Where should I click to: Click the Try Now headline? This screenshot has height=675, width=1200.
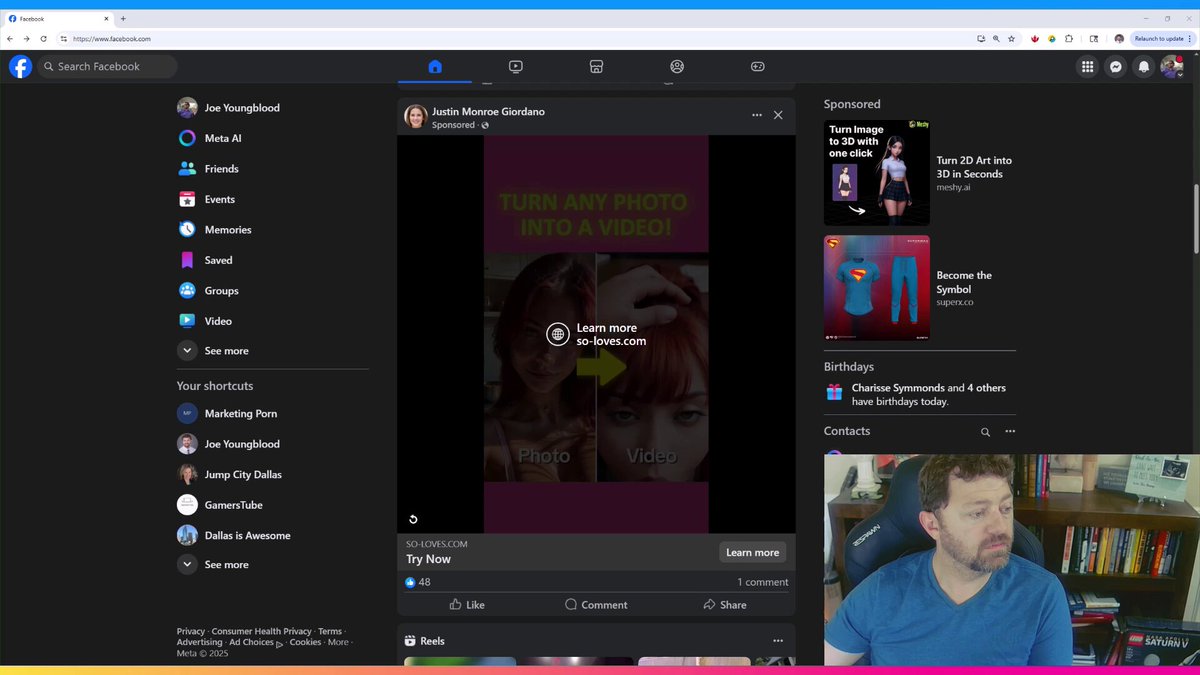tap(428, 559)
